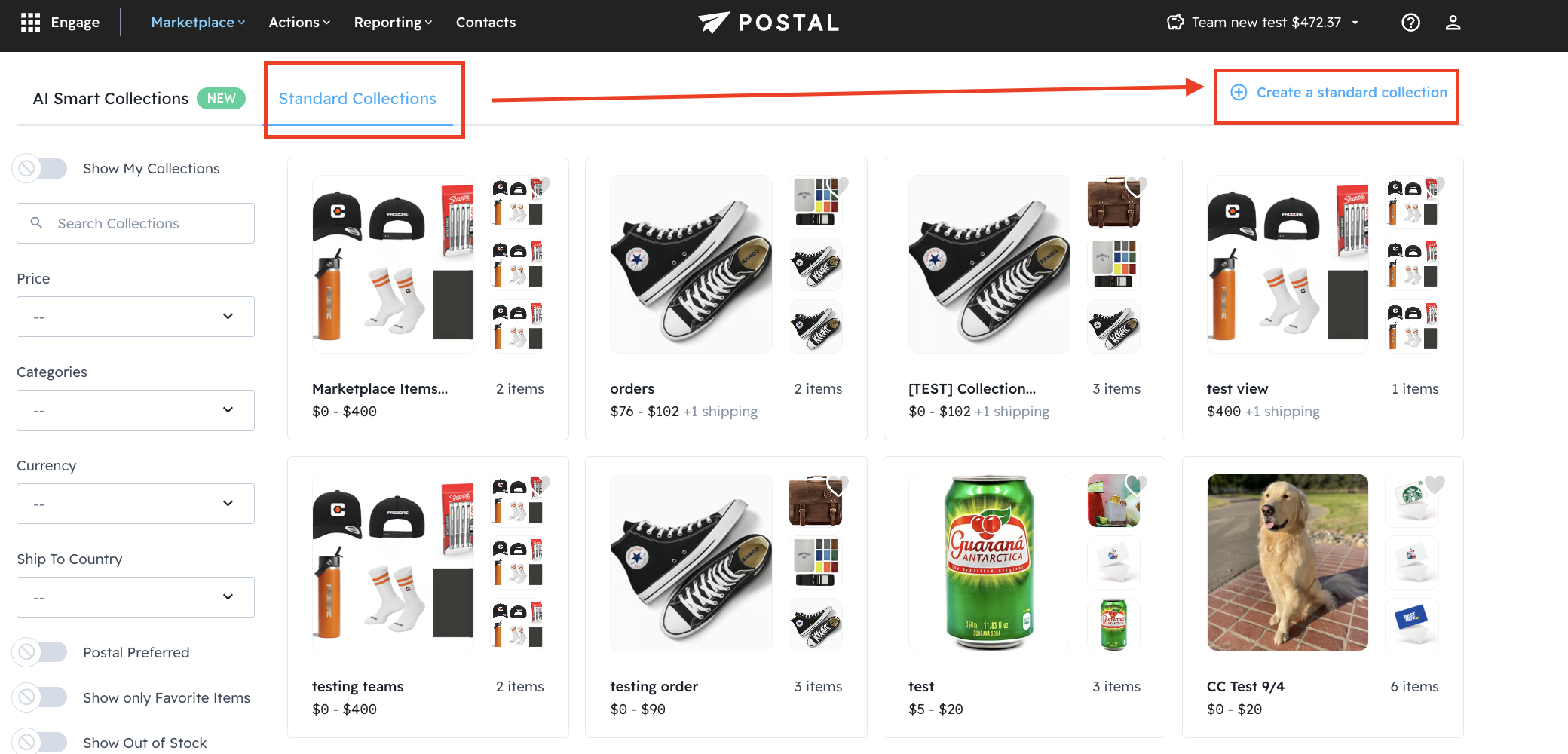Viewport: 1568px width, 754px height.
Task: Toggle Show My Collections switch
Action: point(41,168)
